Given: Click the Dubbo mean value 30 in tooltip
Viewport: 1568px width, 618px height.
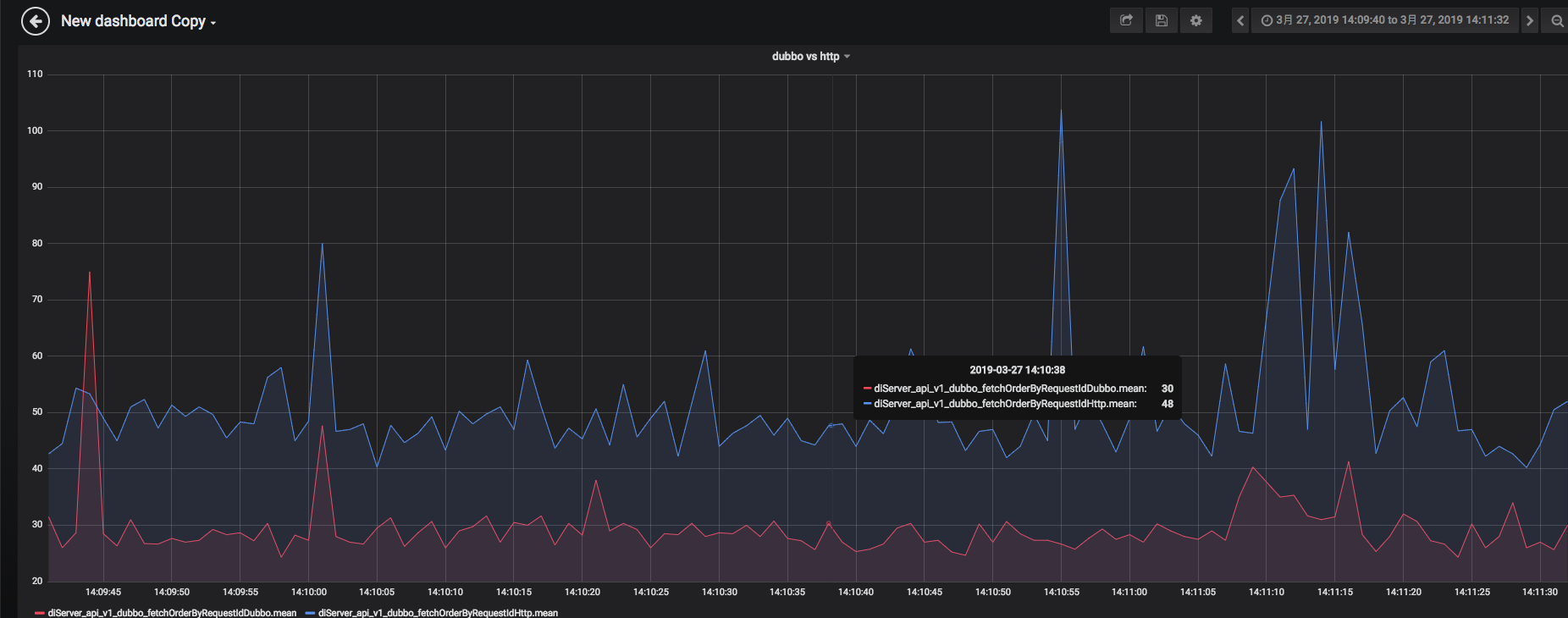Looking at the screenshot, I should pyautogui.click(x=1168, y=389).
